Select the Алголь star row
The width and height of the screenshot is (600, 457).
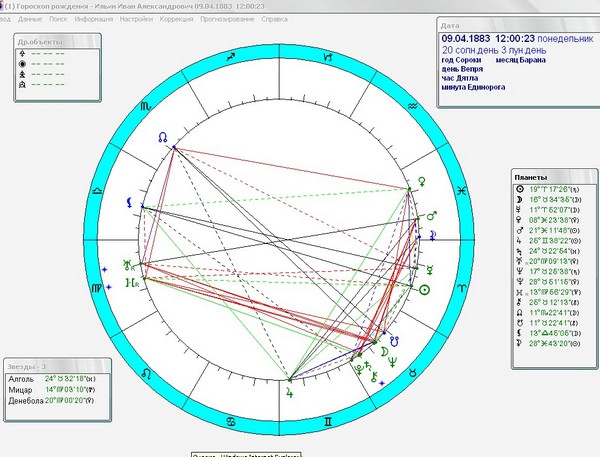[52, 379]
